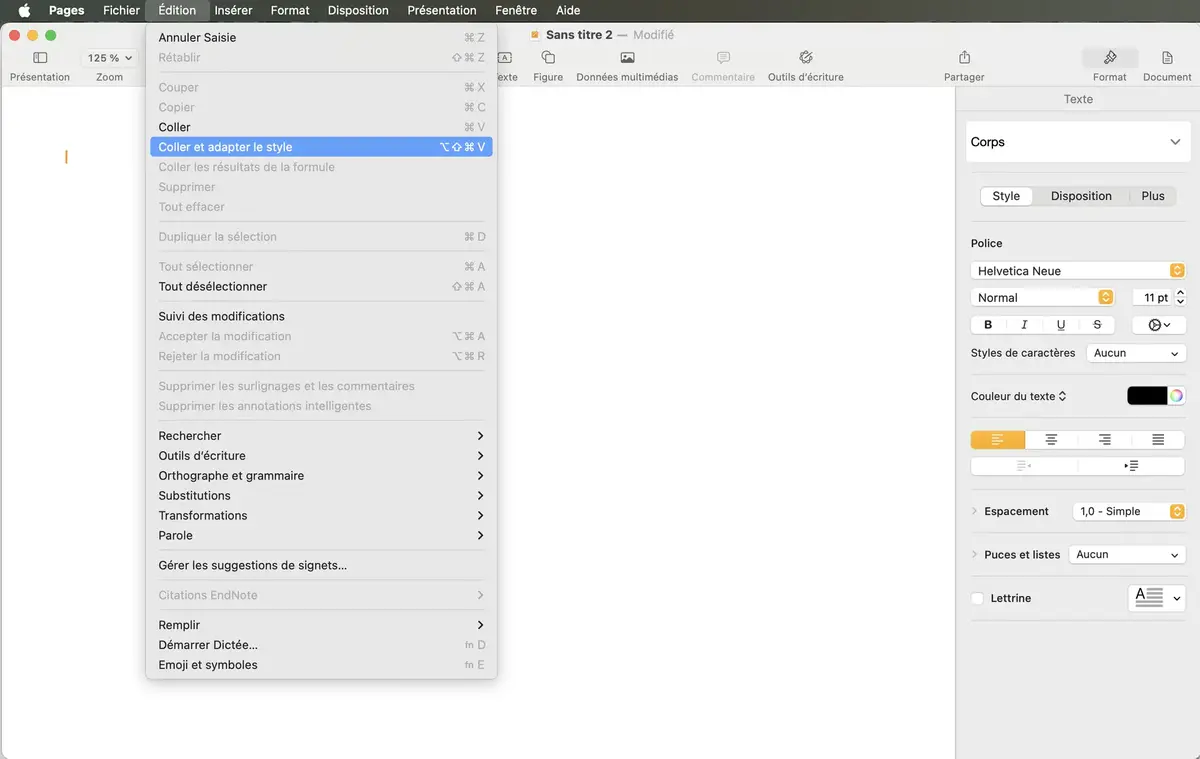
Task: Click the Figure shapes toolbar icon
Action: tap(548, 59)
